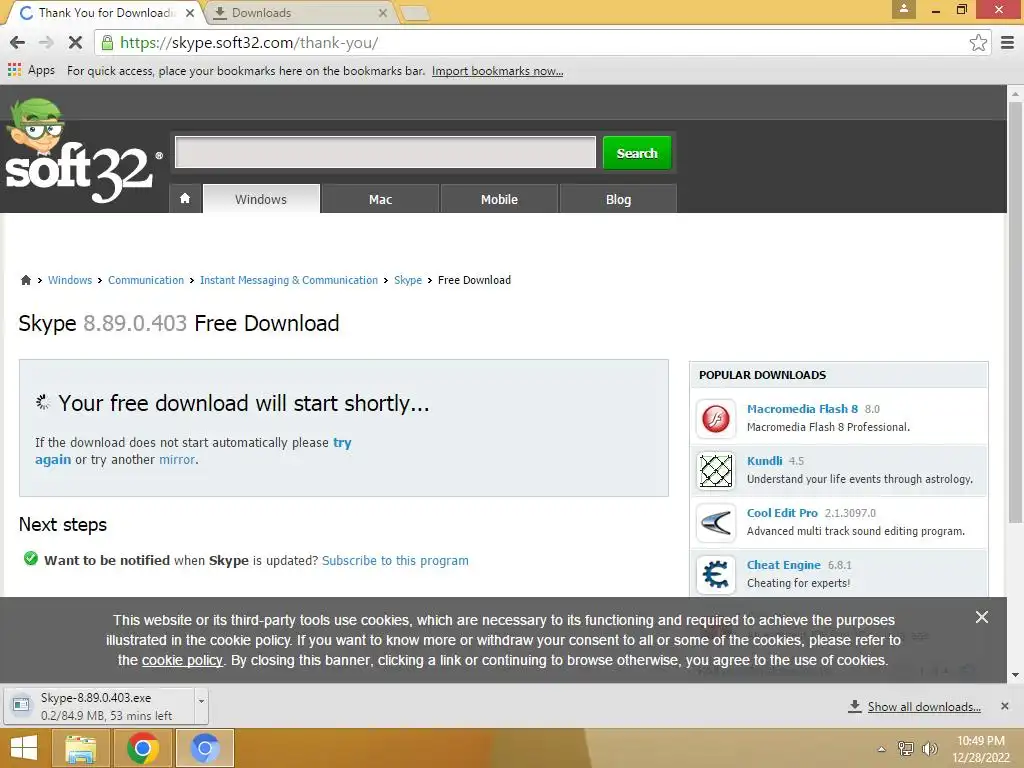Bookmark this page with the star icon
The image size is (1024, 768).
pyautogui.click(x=978, y=43)
